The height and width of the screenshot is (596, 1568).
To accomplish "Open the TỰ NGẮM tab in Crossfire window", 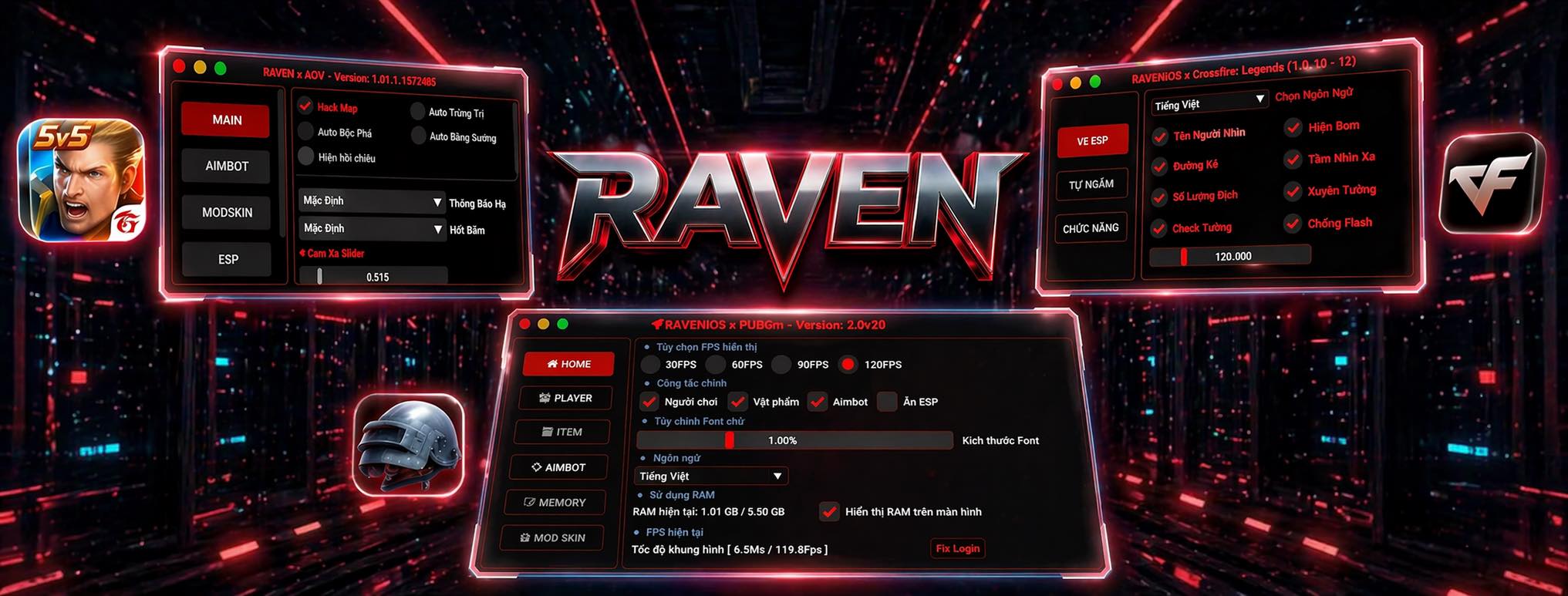I will pos(1091,184).
